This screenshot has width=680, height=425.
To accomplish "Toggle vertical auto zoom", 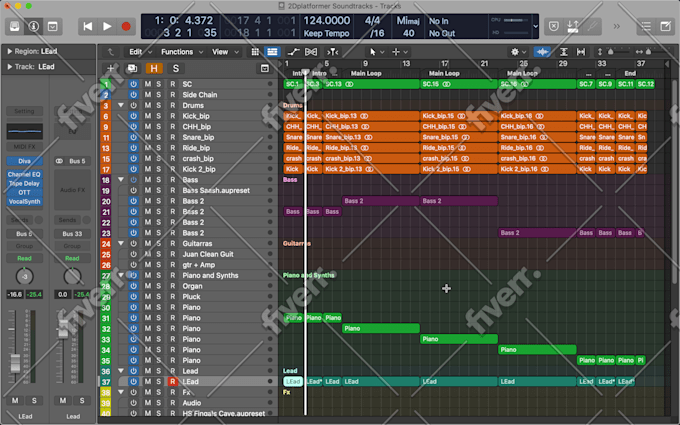I will [563, 52].
